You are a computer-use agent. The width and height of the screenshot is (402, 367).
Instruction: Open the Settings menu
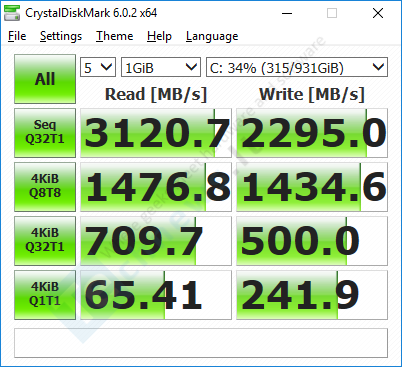click(61, 36)
